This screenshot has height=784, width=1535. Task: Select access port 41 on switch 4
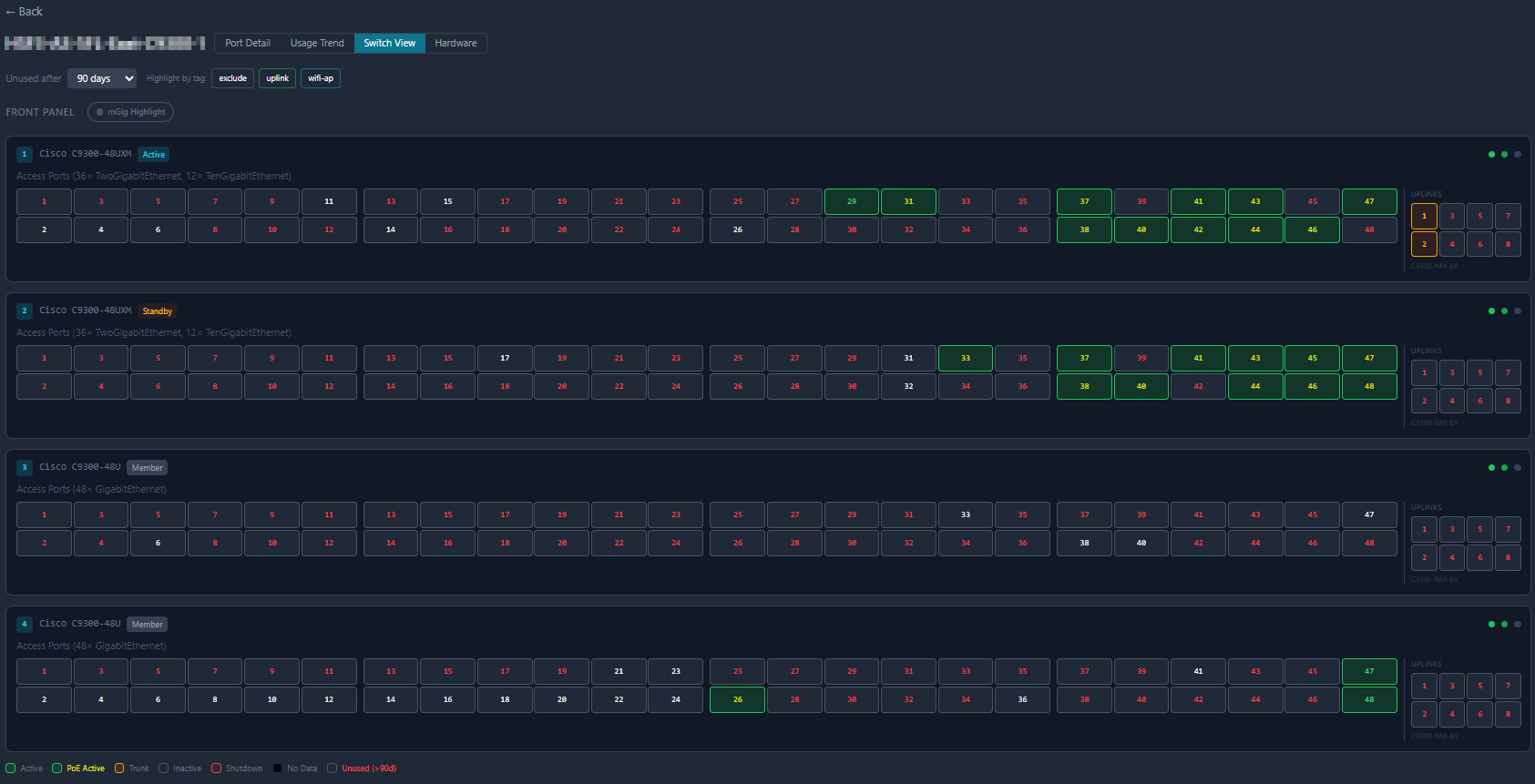point(1198,671)
